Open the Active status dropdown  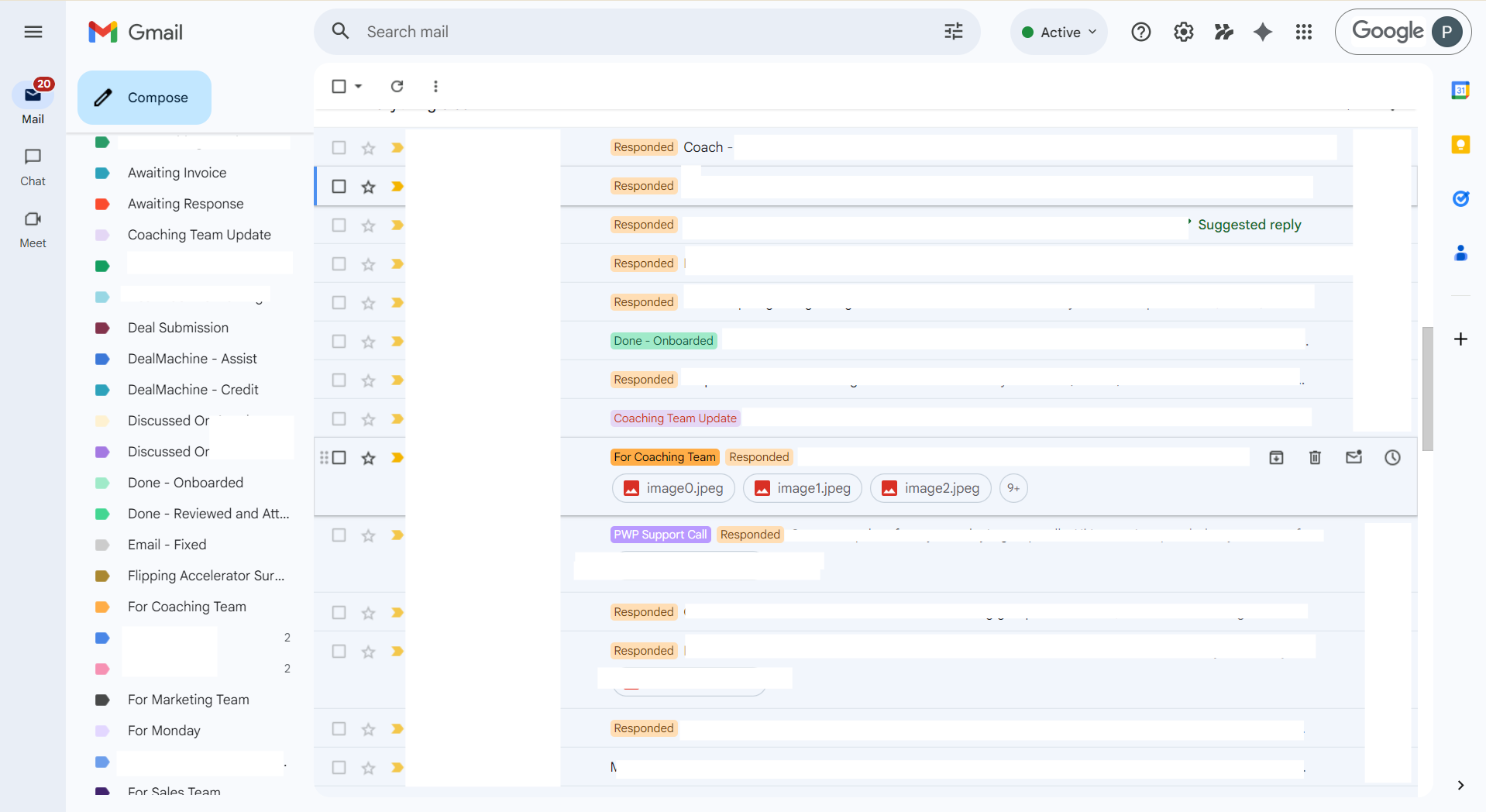pos(1059,32)
